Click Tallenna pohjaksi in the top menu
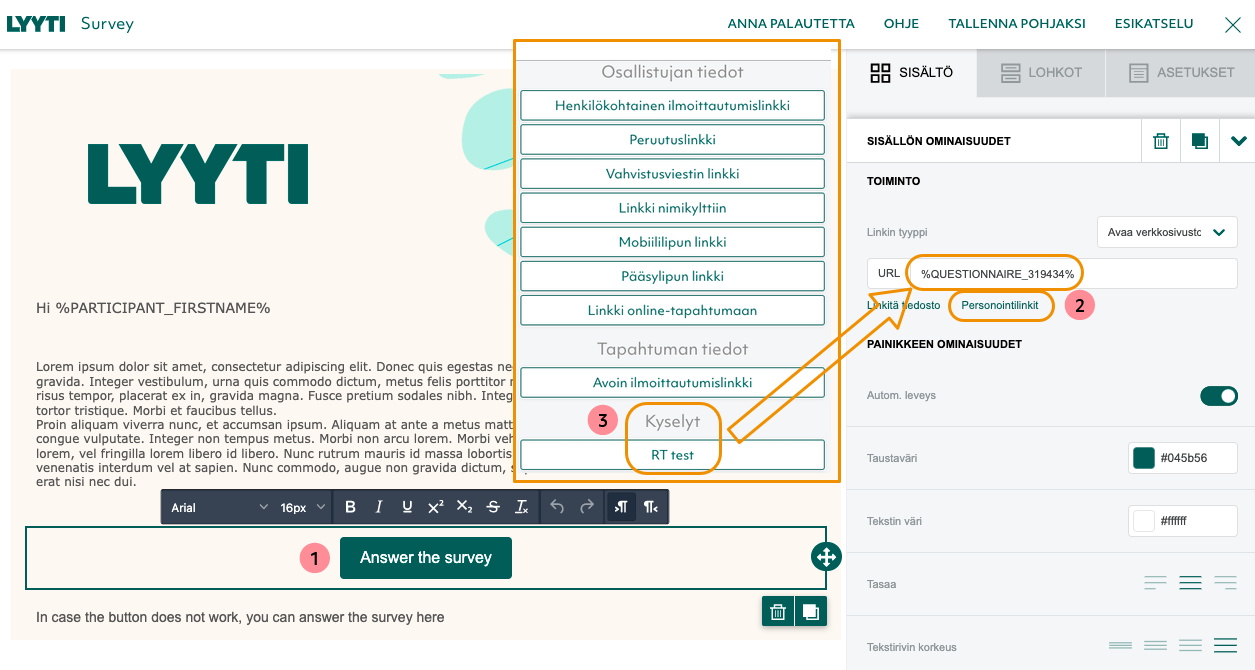The width and height of the screenshot is (1255, 670). pos(1017,24)
